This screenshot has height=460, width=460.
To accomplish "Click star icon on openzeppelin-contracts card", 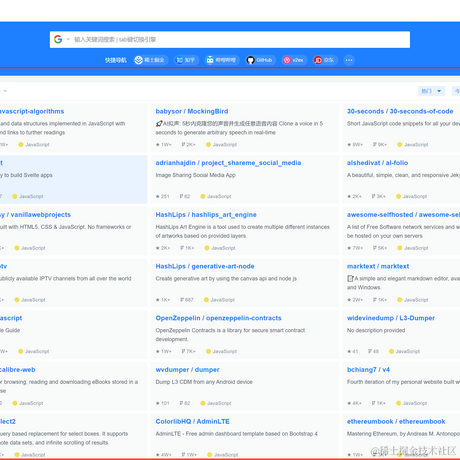I will coord(157,351).
